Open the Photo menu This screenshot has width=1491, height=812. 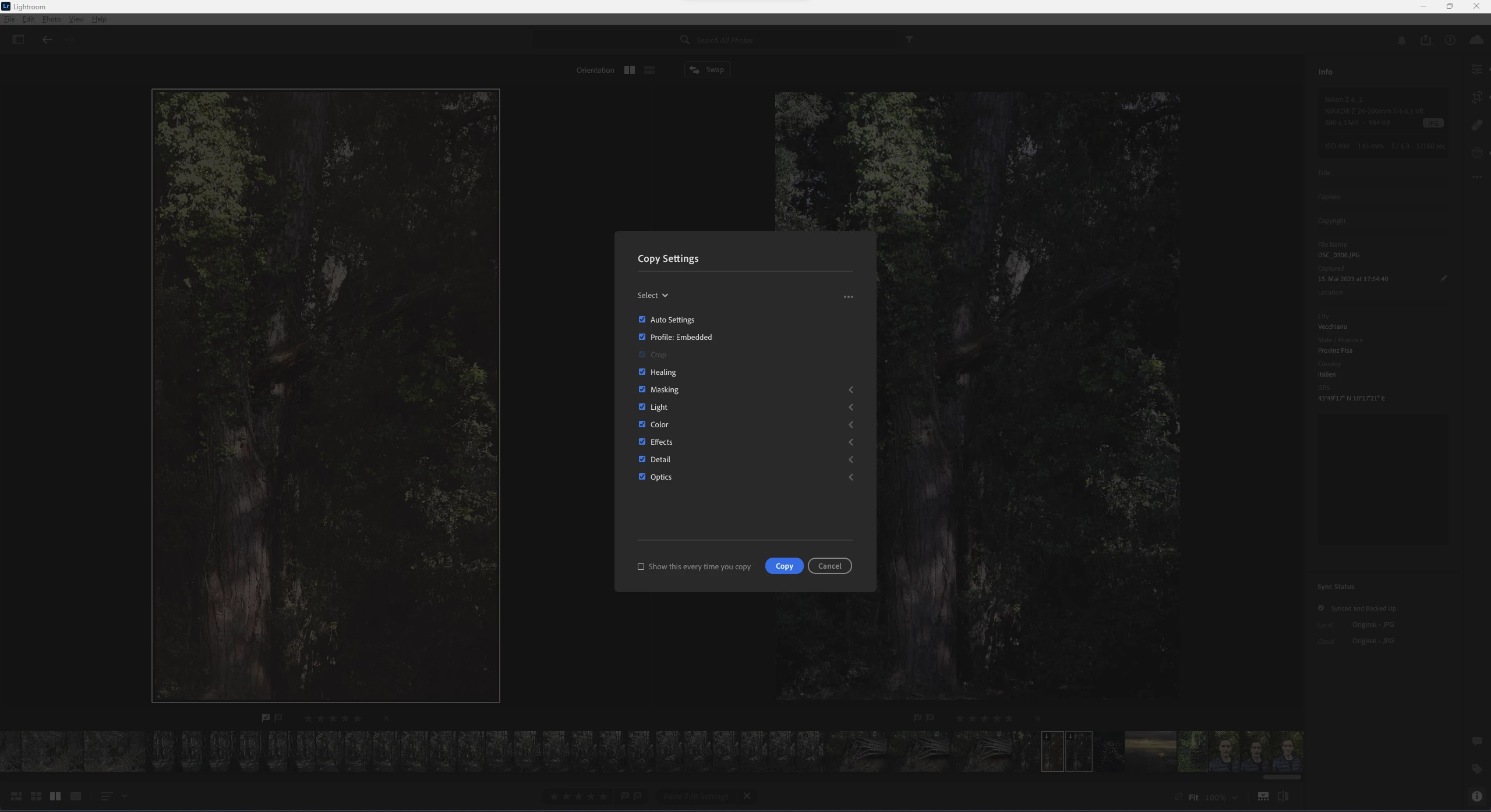point(51,19)
